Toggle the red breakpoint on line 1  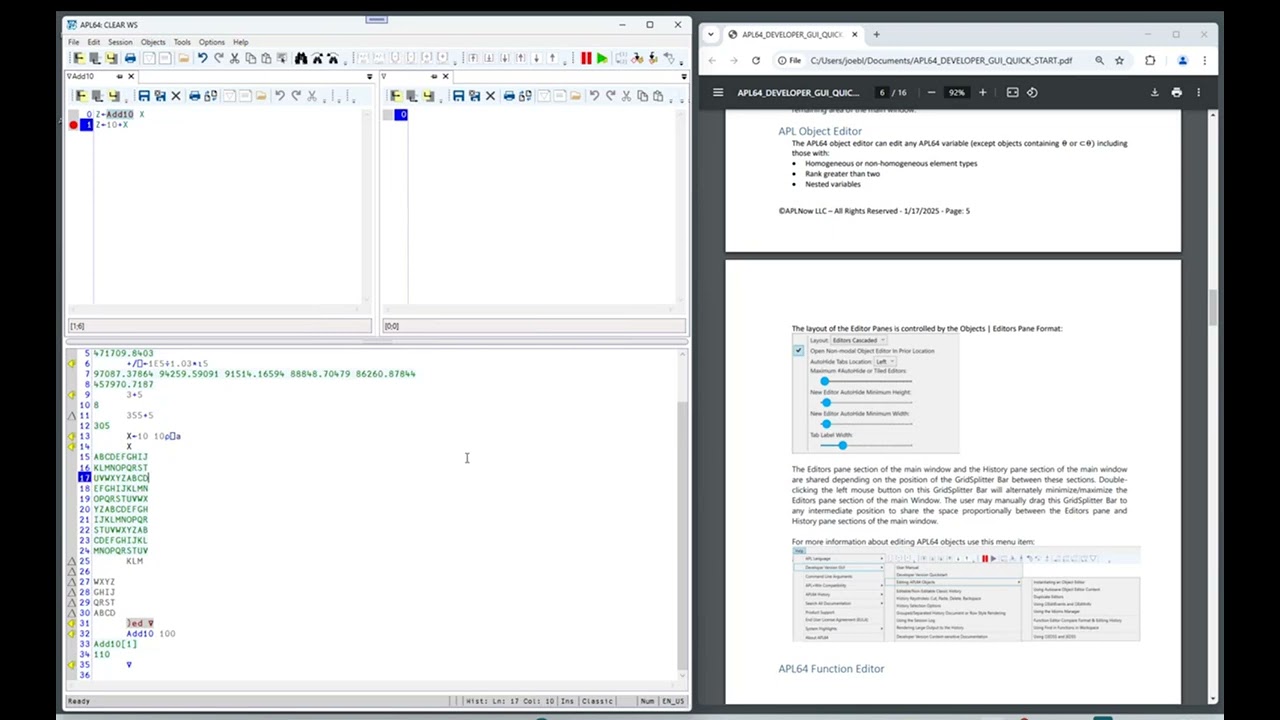73,125
